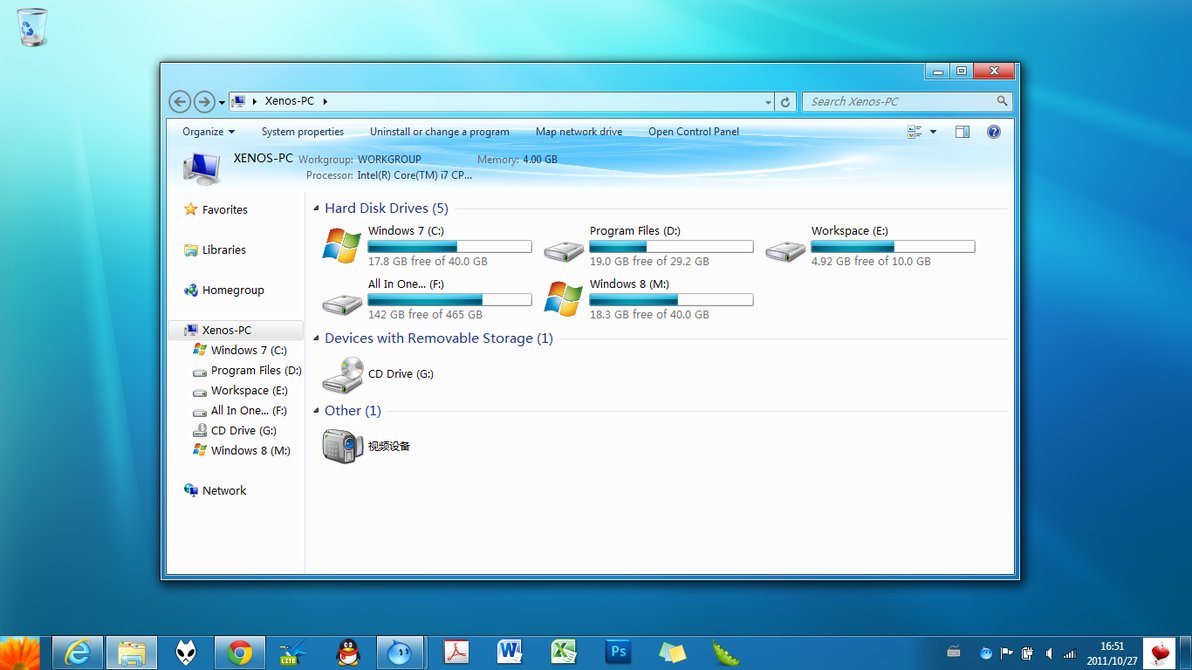The image size is (1192, 670).
Task: Toggle the preview pane button
Action: (x=962, y=132)
